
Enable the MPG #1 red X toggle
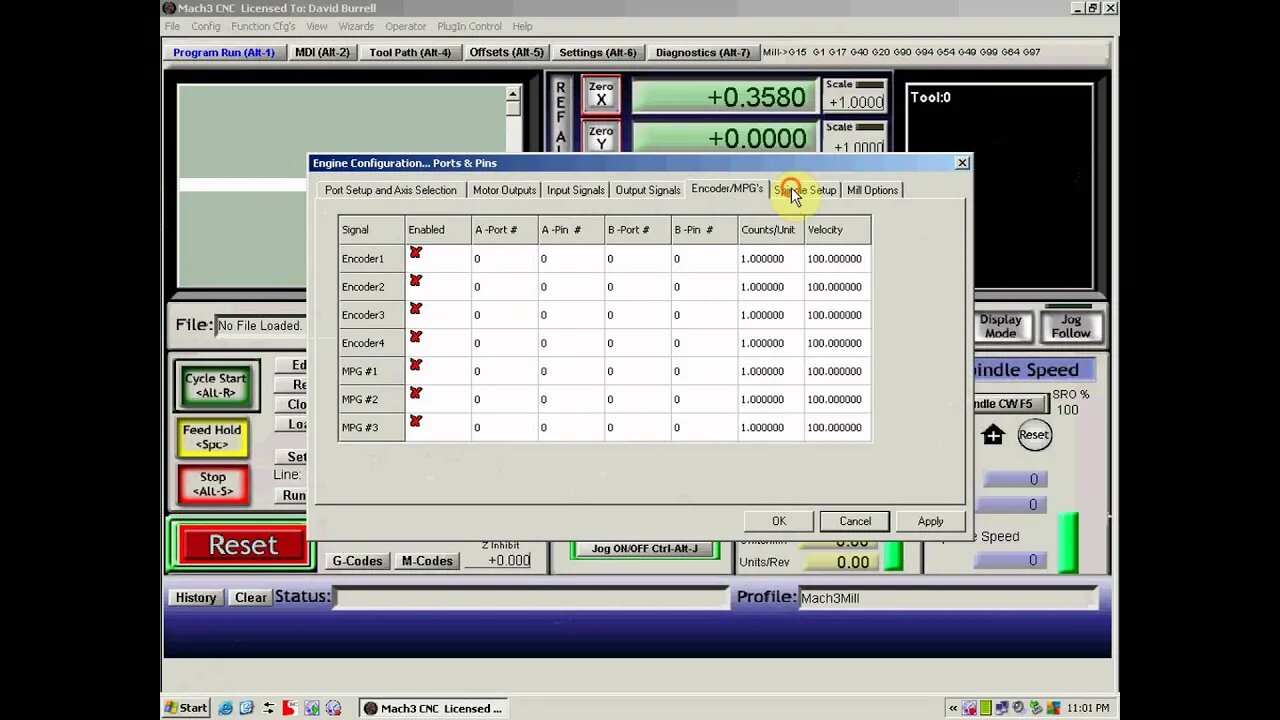416,365
